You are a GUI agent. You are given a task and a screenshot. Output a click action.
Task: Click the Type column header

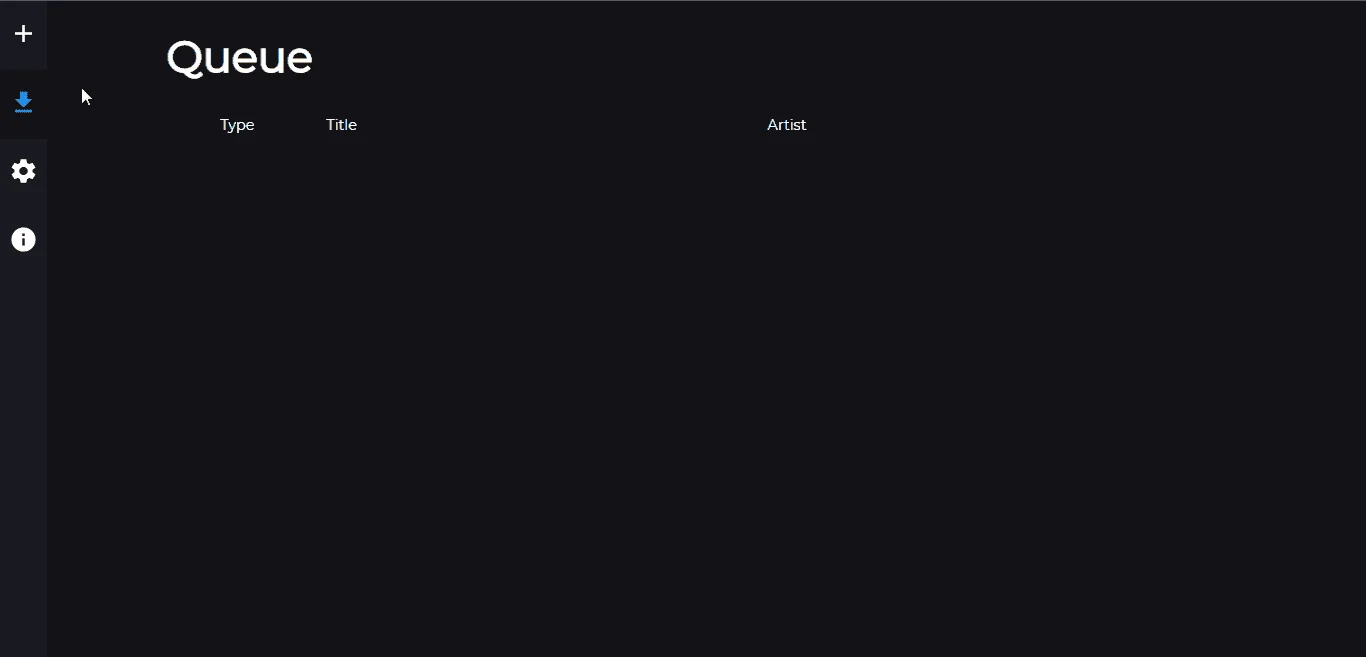point(237,125)
